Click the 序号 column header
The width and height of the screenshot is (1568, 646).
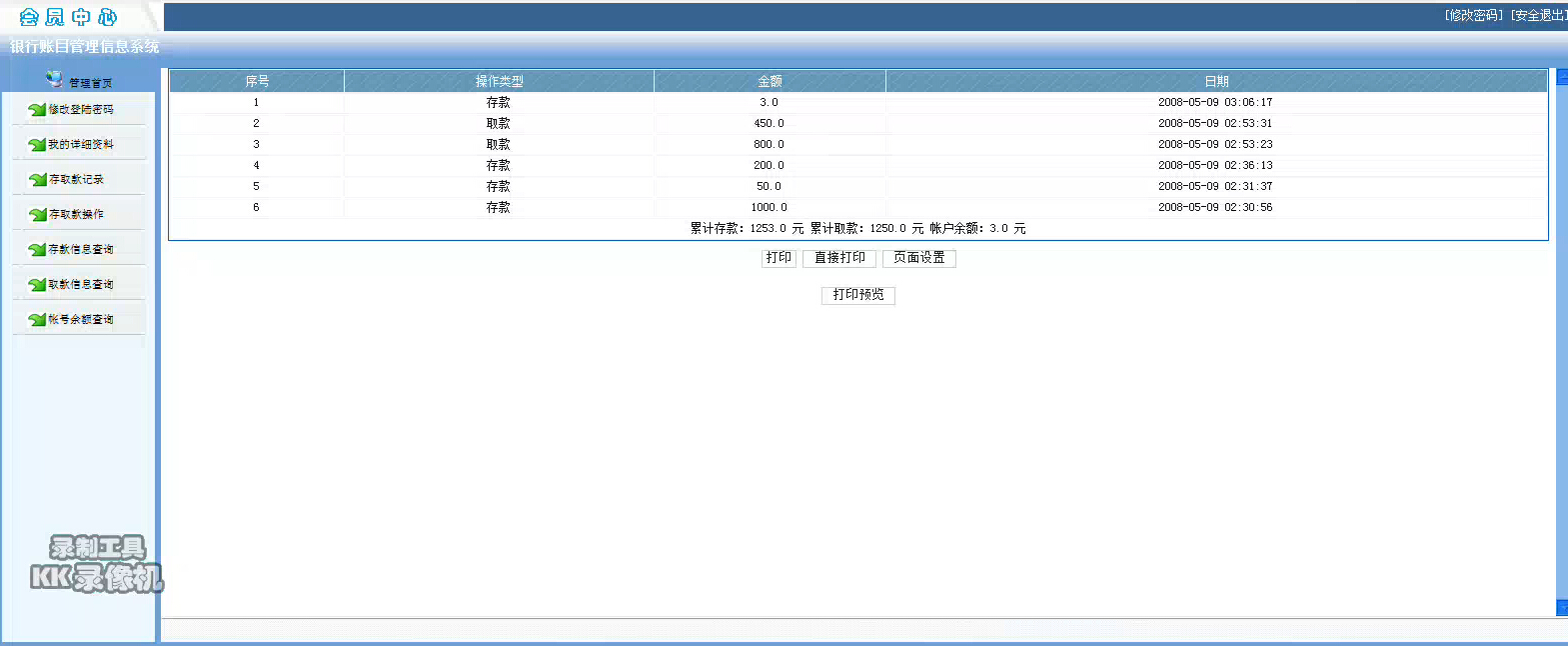[257, 81]
